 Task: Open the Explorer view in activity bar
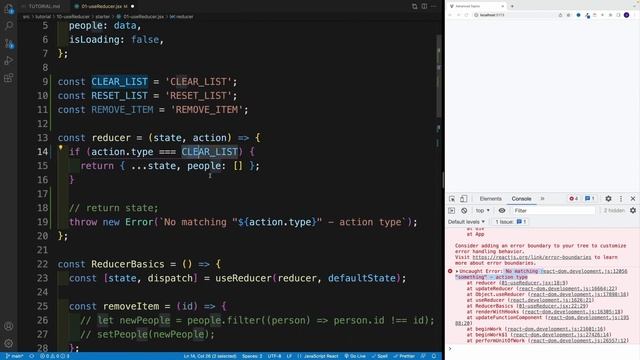[9, 9]
